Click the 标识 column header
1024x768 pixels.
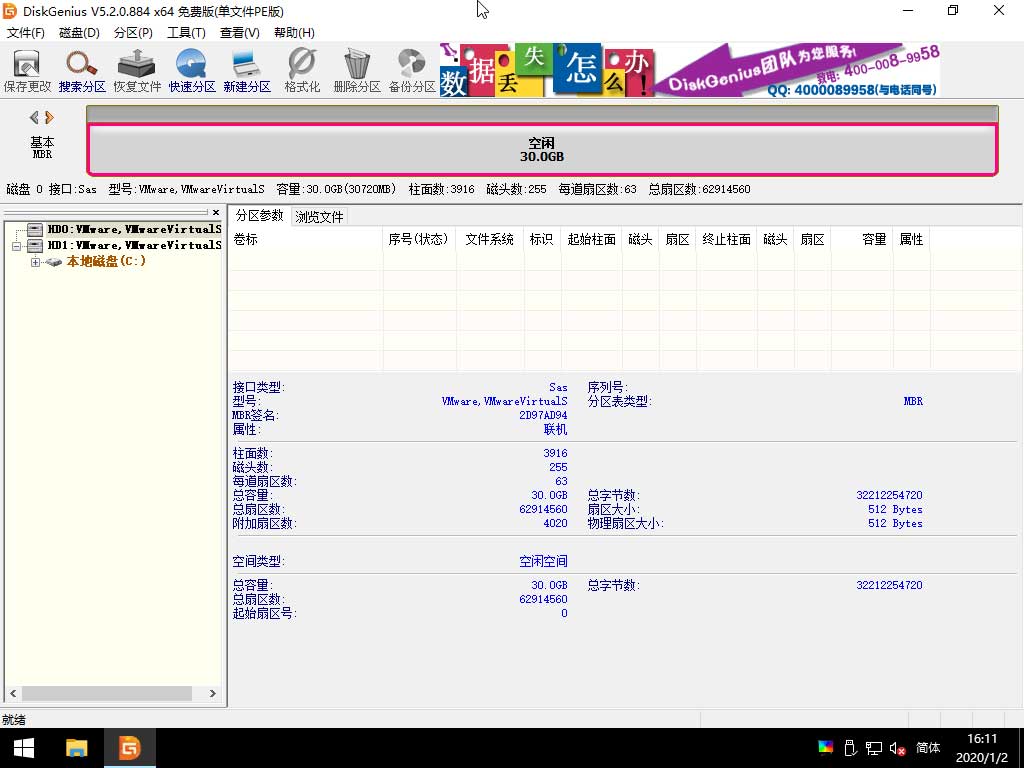[x=541, y=240]
